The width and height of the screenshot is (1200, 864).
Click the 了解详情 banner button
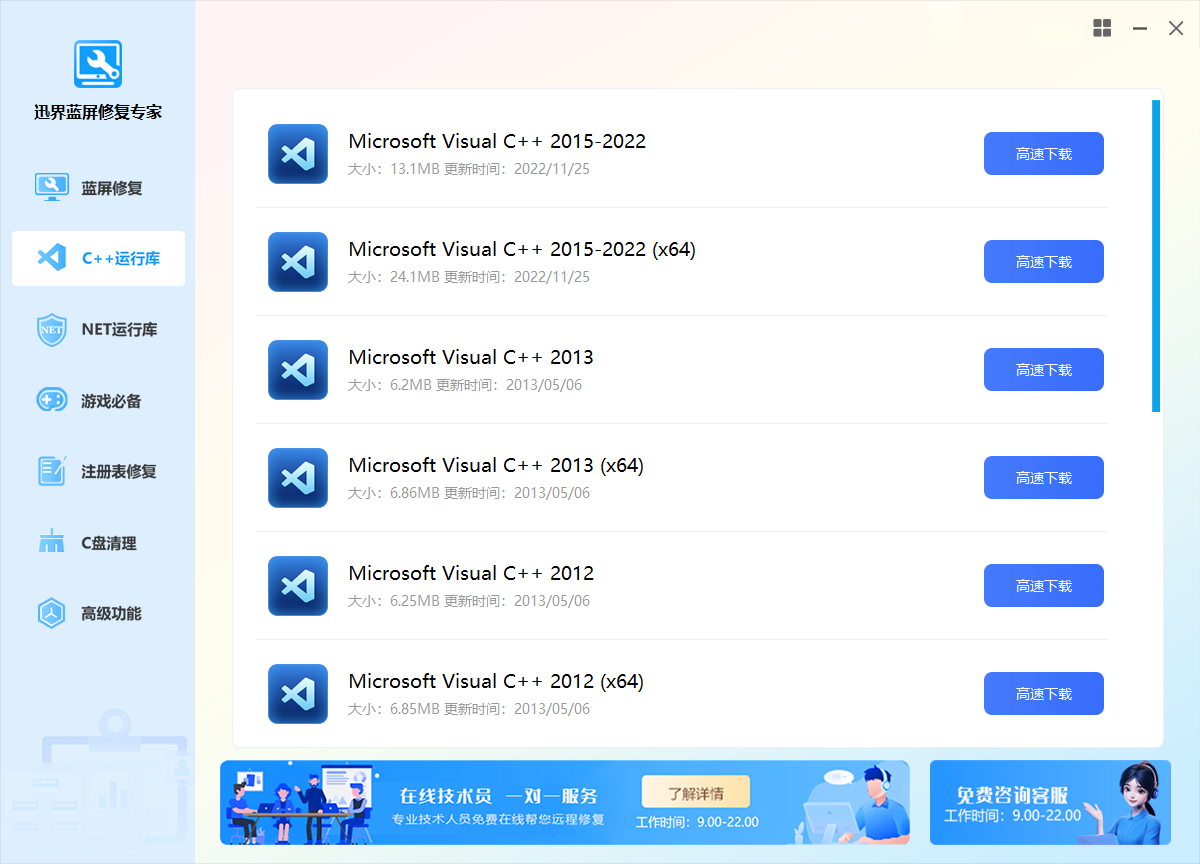tap(695, 793)
